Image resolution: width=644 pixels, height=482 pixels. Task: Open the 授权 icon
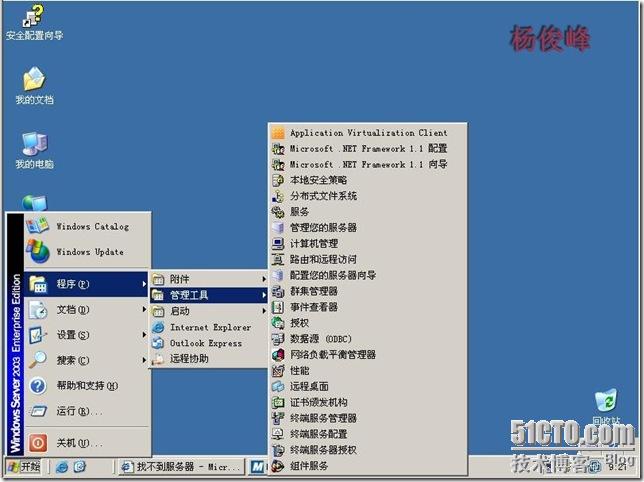coord(278,323)
